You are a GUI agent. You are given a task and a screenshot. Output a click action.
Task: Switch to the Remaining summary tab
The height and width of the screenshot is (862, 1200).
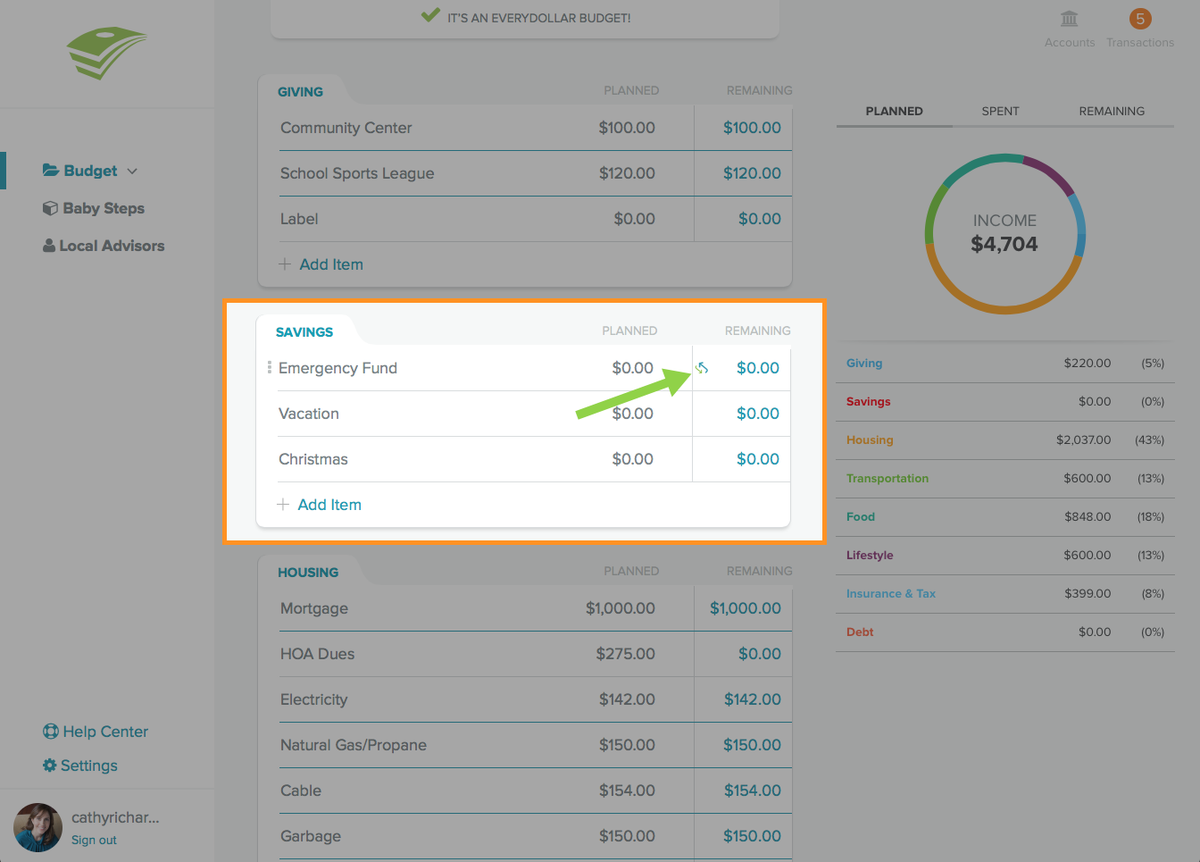[1111, 111]
